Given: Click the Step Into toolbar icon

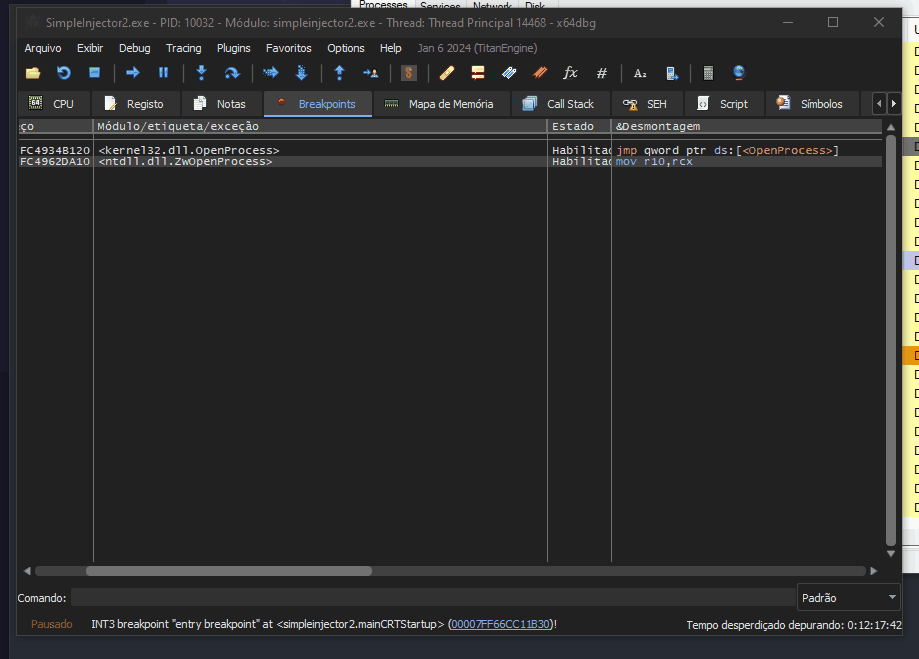Looking at the screenshot, I should click(201, 73).
